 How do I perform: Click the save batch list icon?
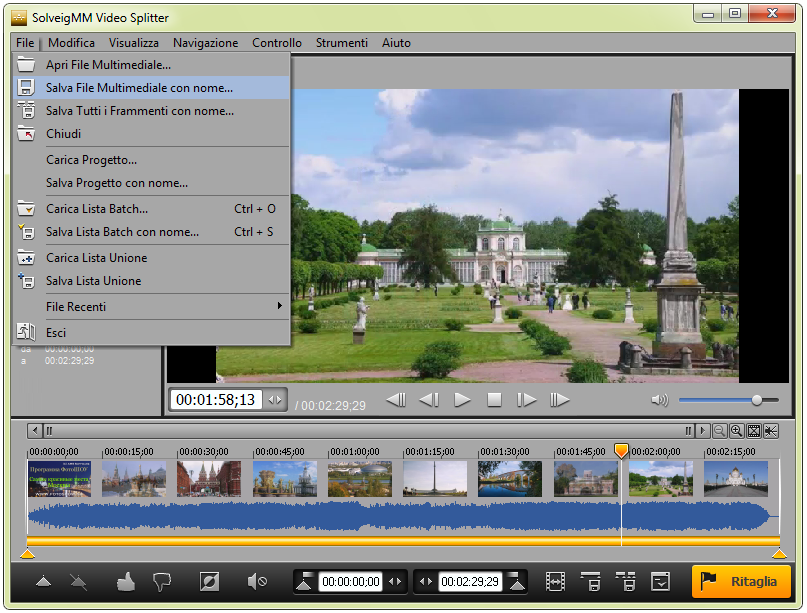pos(26,232)
